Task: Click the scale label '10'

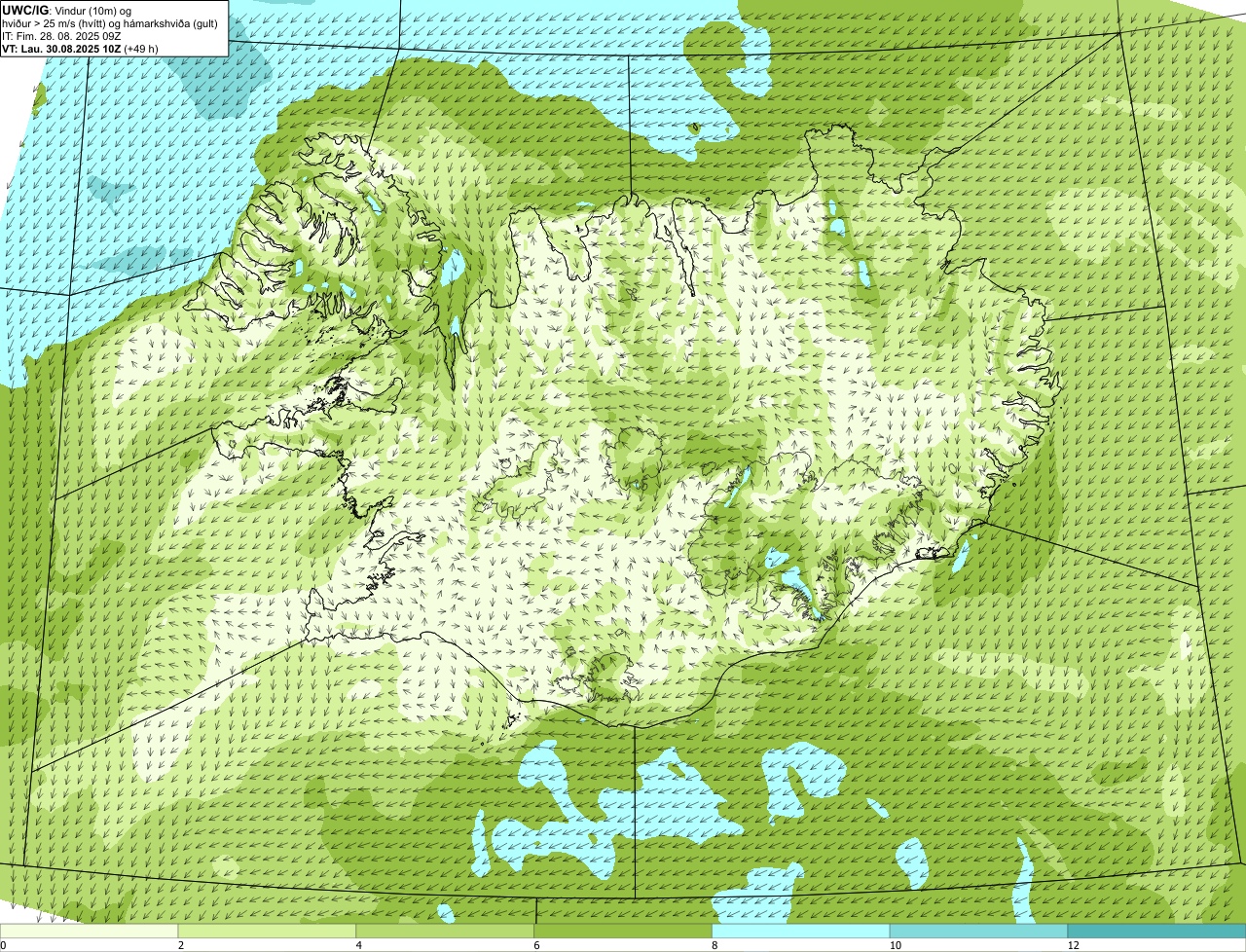Action: [894, 945]
